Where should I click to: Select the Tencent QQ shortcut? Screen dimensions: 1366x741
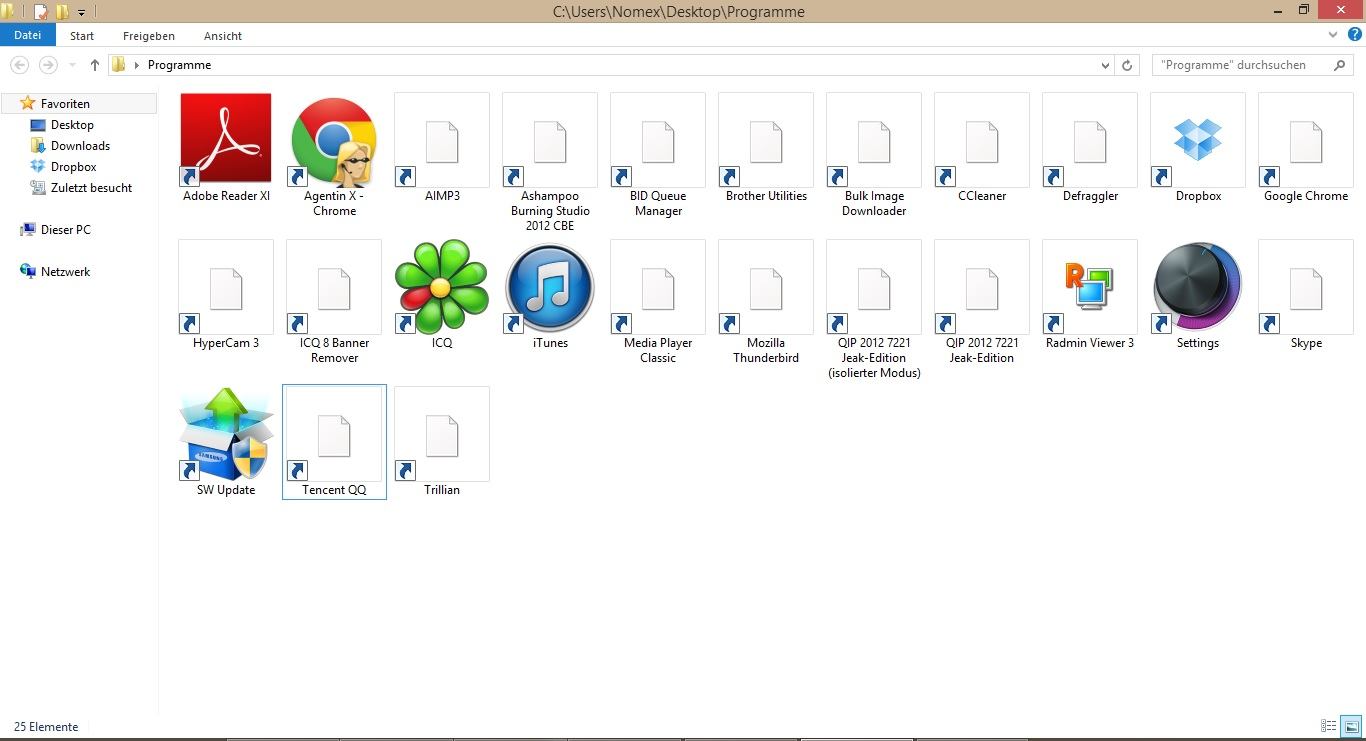(334, 442)
